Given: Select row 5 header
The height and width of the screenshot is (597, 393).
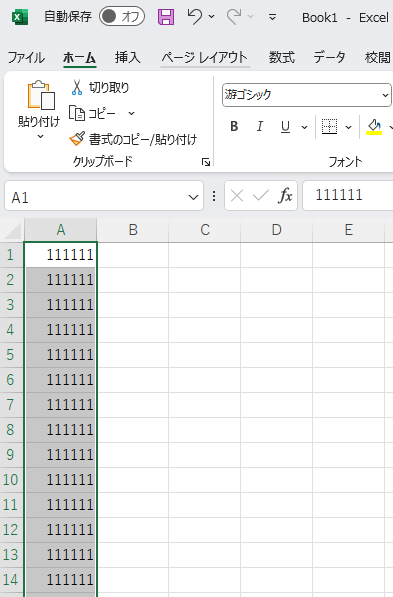Looking at the screenshot, I should point(11,355).
